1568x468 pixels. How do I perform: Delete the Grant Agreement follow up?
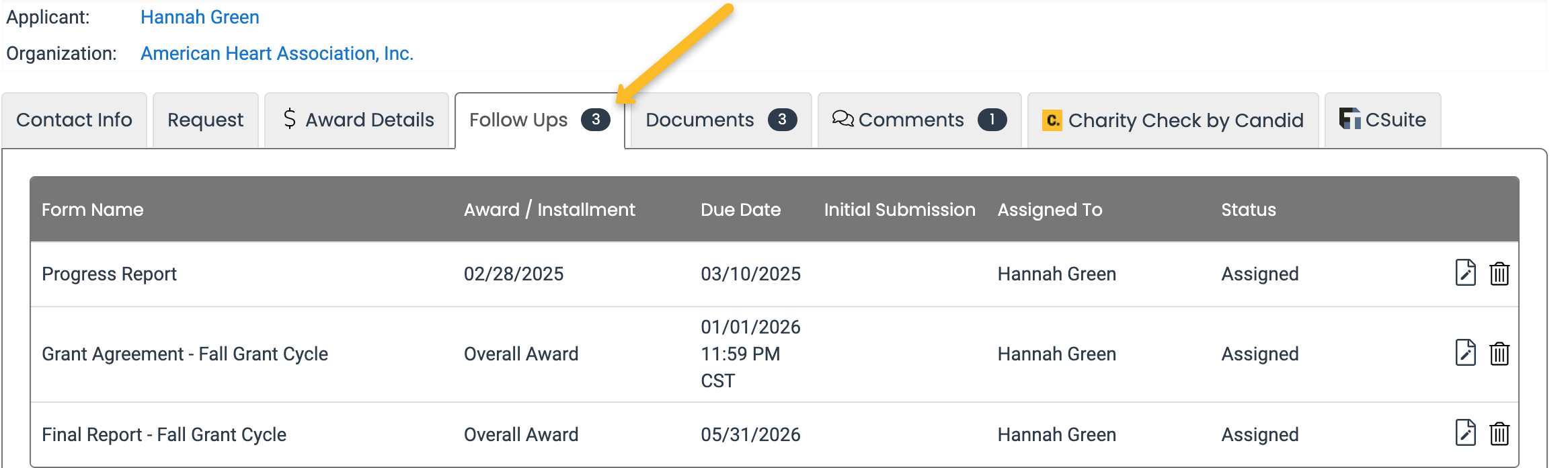tap(1499, 354)
